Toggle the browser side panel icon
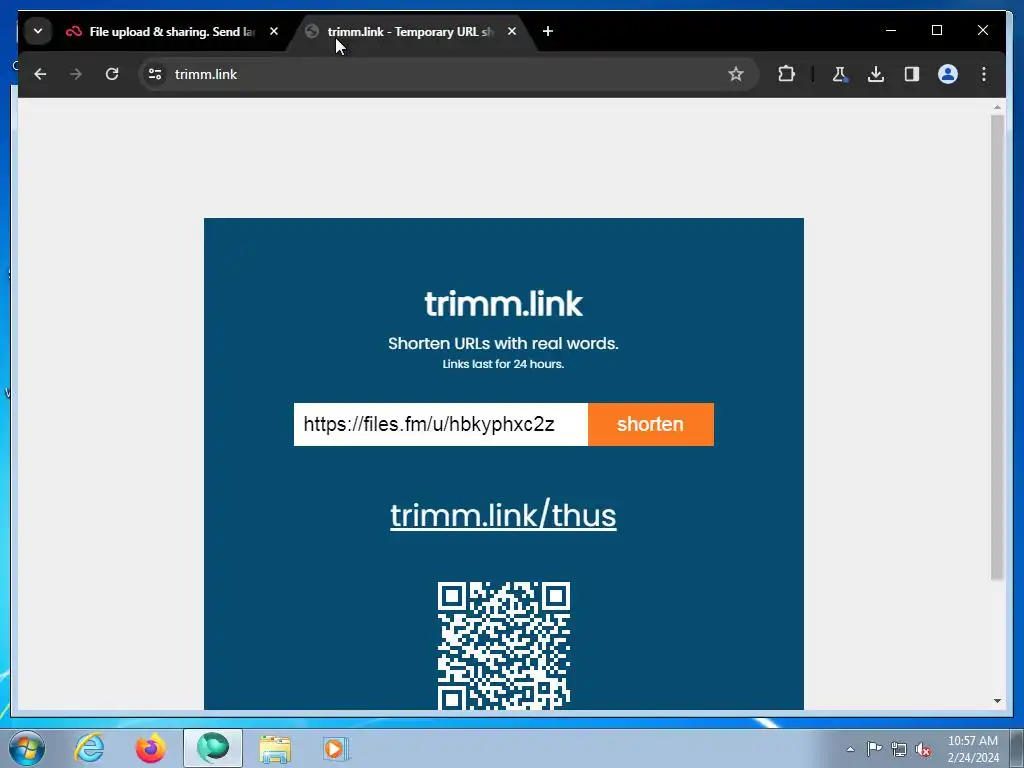The image size is (1024, 768). pyautogui.click(x=912, y=74)
